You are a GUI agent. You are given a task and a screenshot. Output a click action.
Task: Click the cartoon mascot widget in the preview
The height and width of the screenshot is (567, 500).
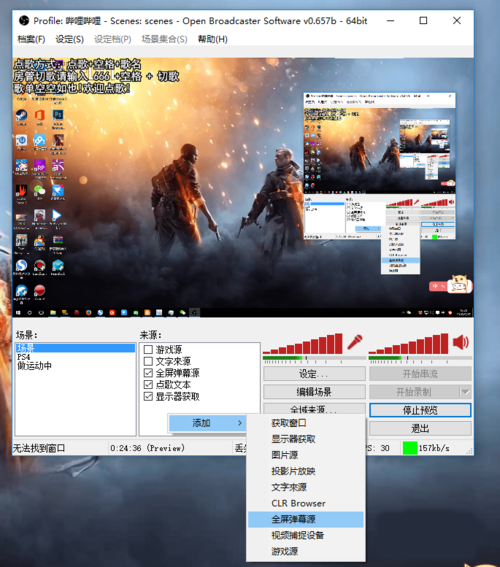[x=459, y=285]
